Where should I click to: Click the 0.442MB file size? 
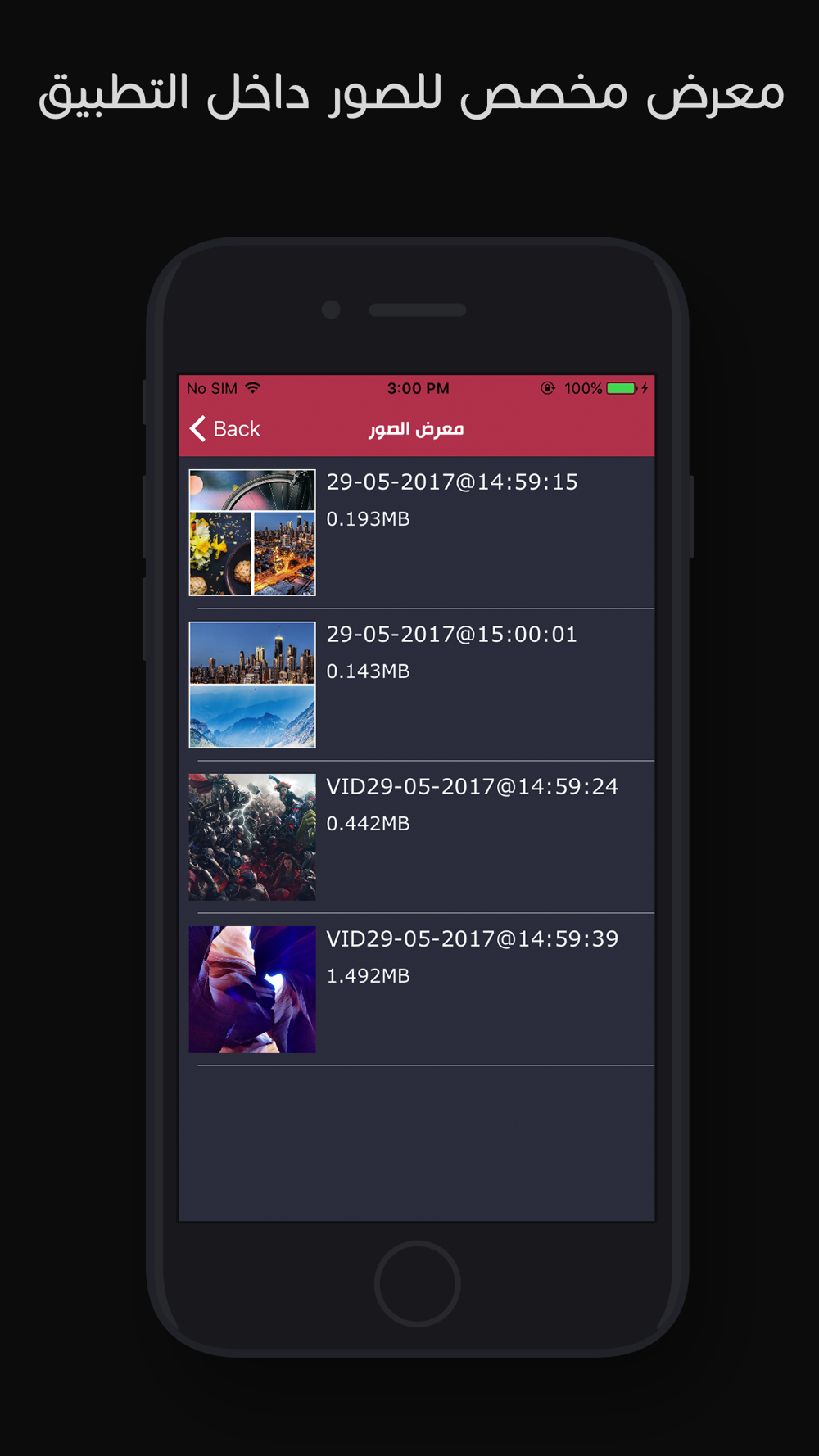[x=368, y=823]
